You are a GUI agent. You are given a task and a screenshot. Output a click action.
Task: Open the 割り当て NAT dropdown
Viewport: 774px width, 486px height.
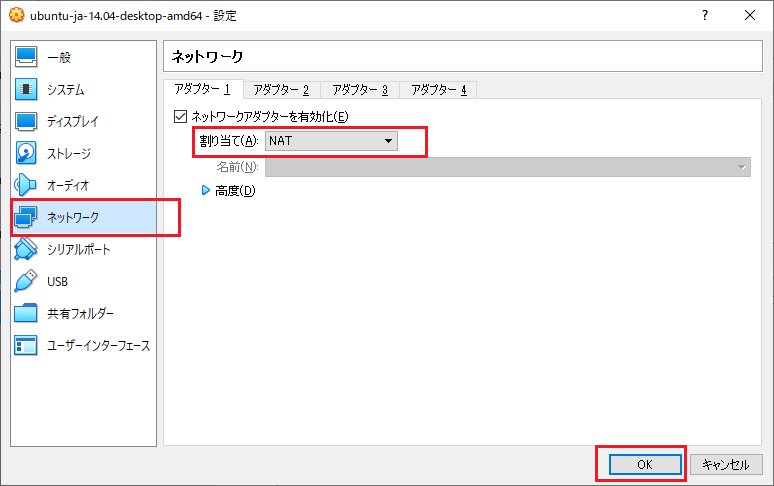click(331, 141)
